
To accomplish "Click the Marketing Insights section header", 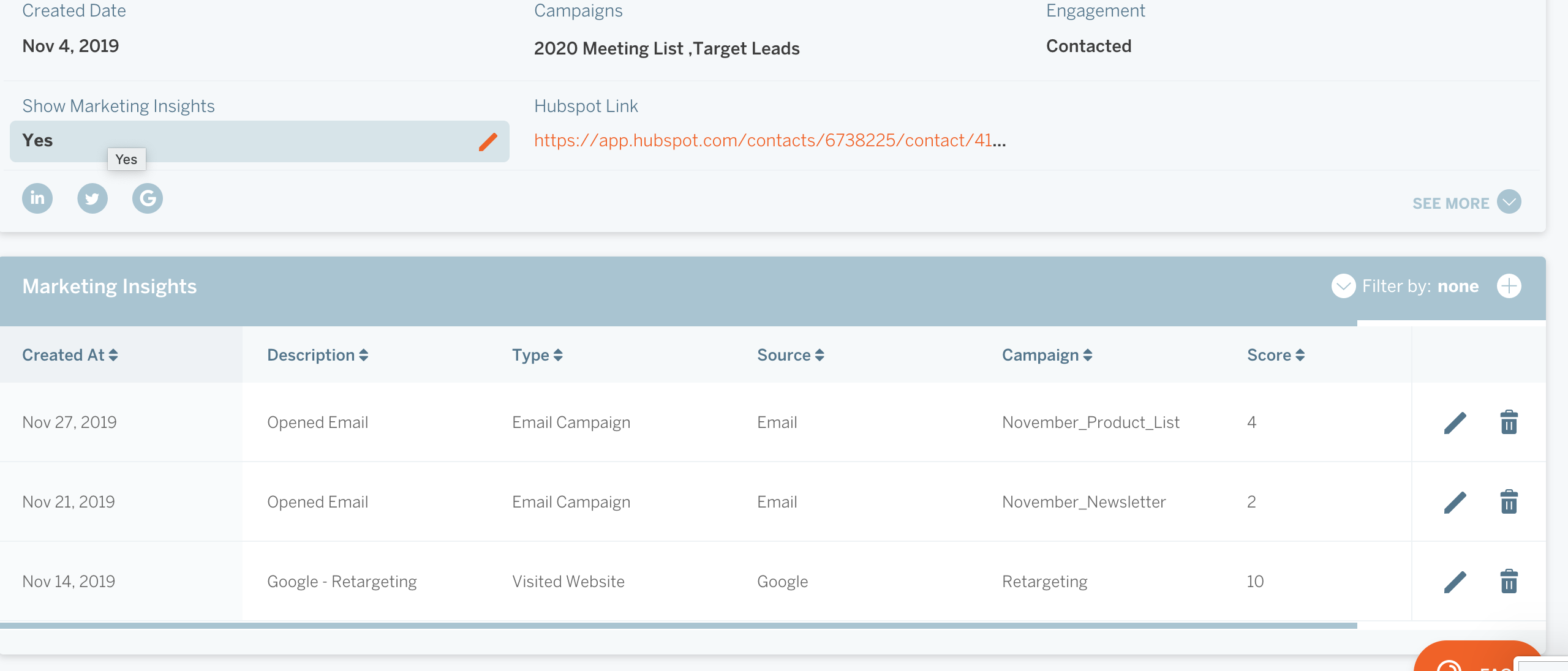I will point(109,285).
